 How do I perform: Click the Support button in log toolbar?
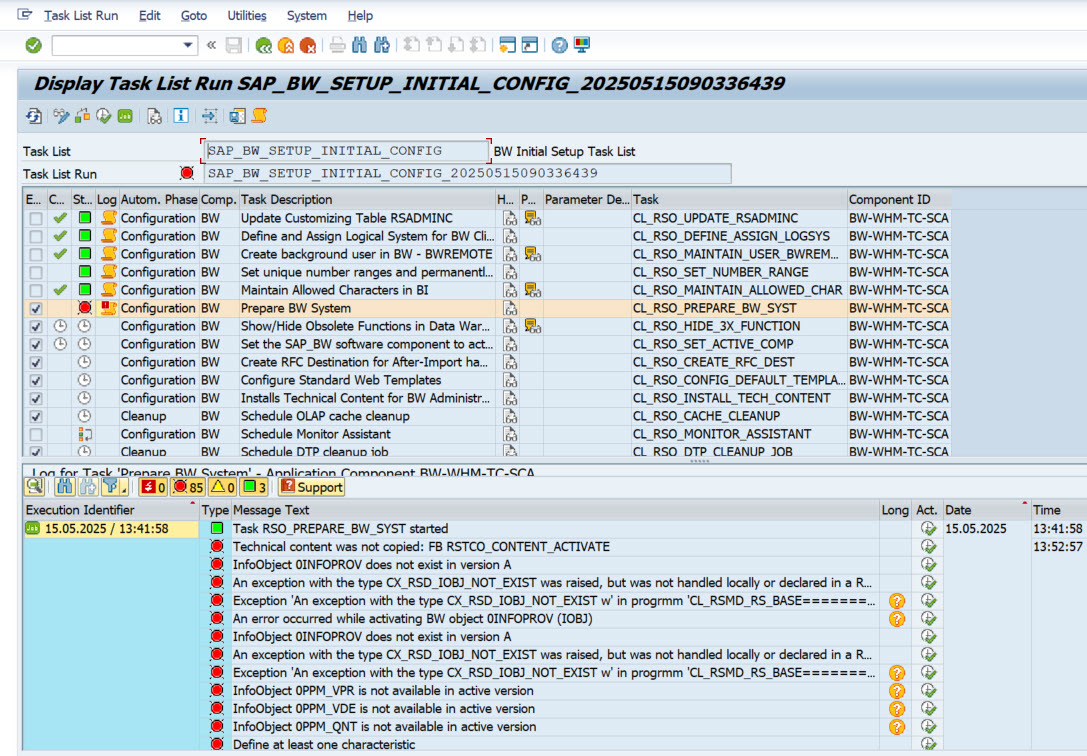[x=311, y=487]
